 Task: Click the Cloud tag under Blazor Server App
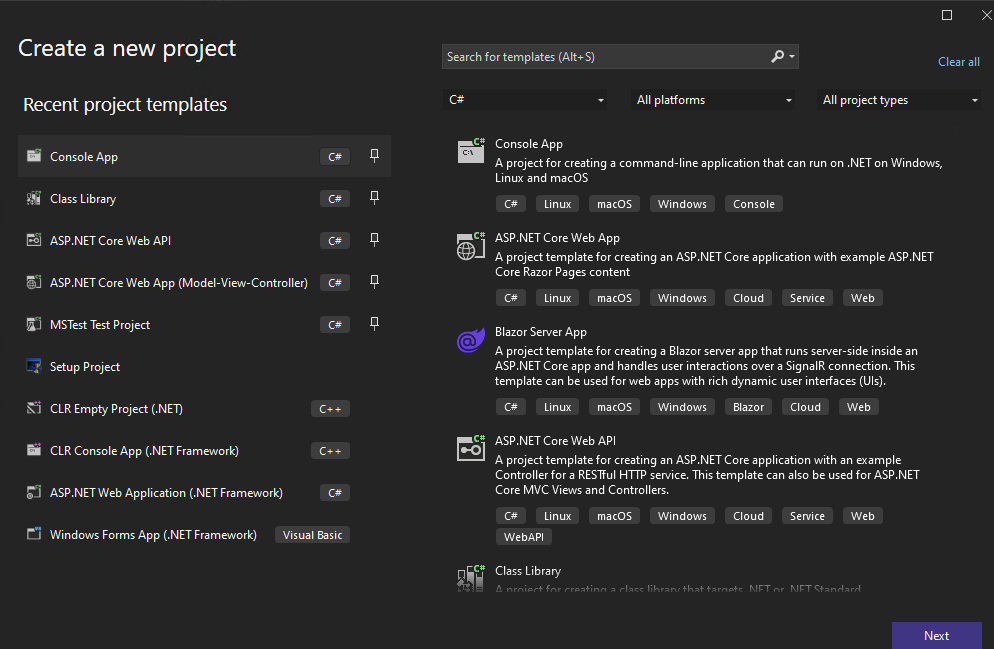805,407
